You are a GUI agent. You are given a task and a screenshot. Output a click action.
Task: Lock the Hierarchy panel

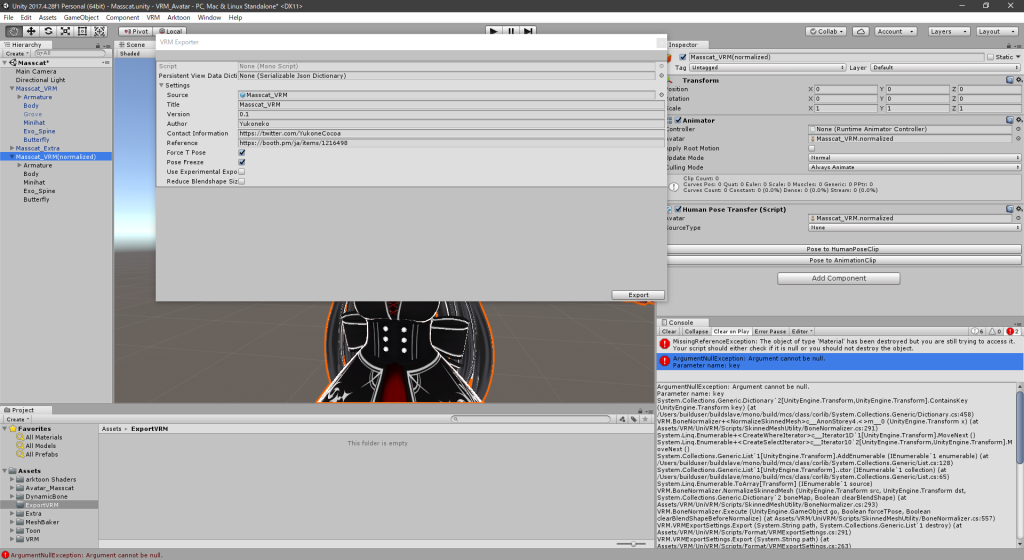pos(98,45)
